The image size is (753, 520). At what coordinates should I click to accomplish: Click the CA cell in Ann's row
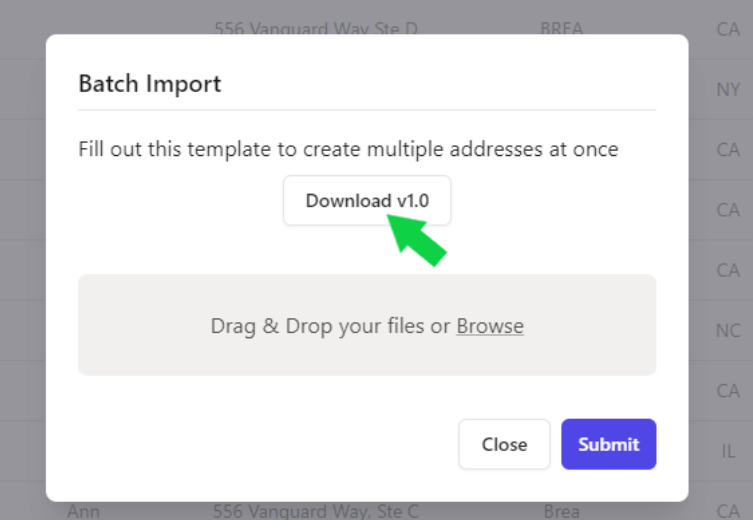(728, 511)
